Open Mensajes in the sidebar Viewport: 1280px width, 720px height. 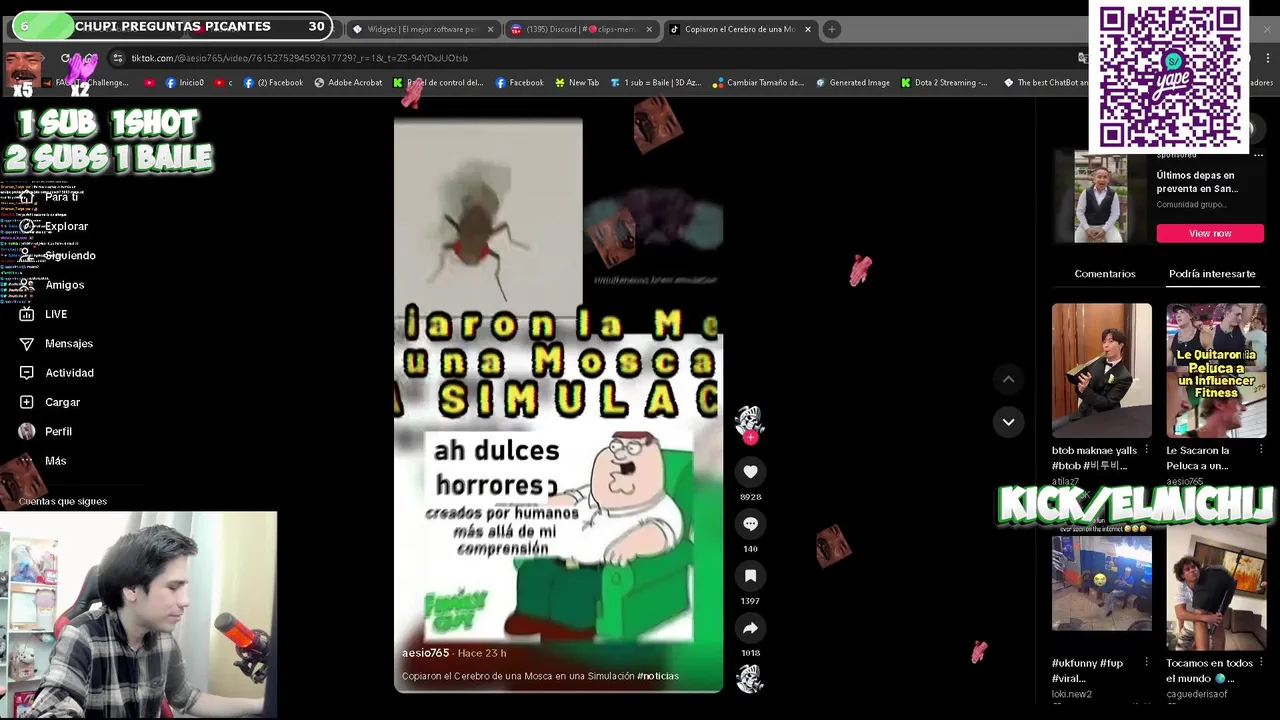click(69, 343)
